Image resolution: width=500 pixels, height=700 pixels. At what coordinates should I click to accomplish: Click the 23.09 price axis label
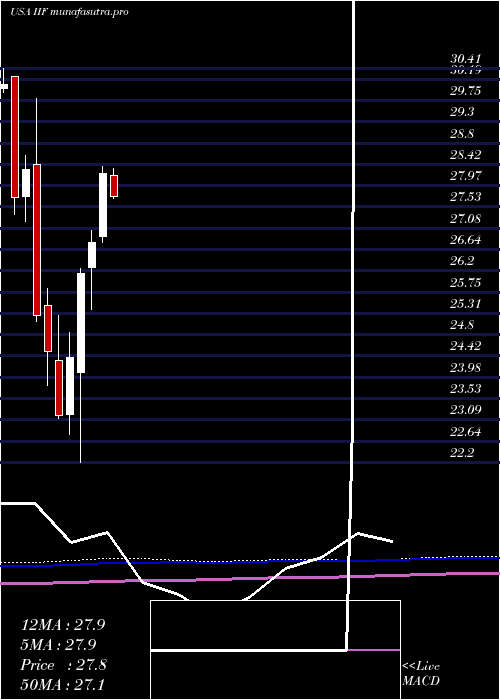[x=466, y=410]
